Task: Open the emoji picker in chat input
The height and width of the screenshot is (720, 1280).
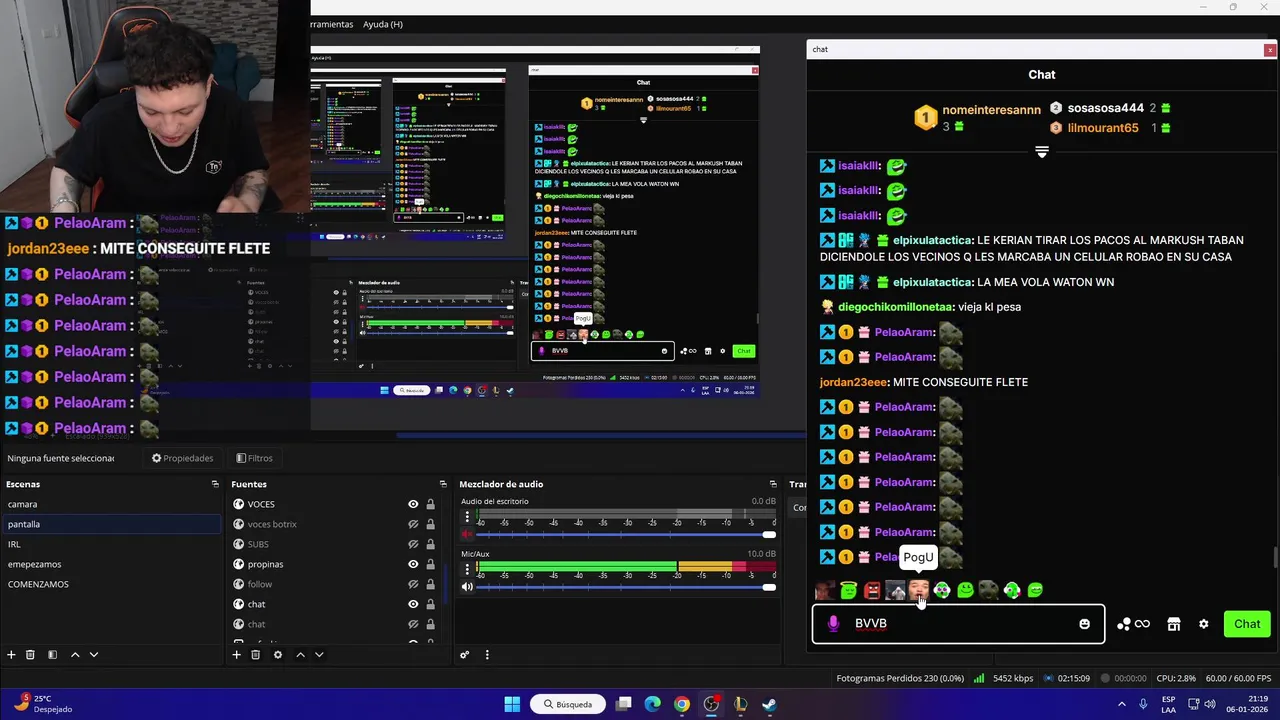Action: [x=1084, y=624]
